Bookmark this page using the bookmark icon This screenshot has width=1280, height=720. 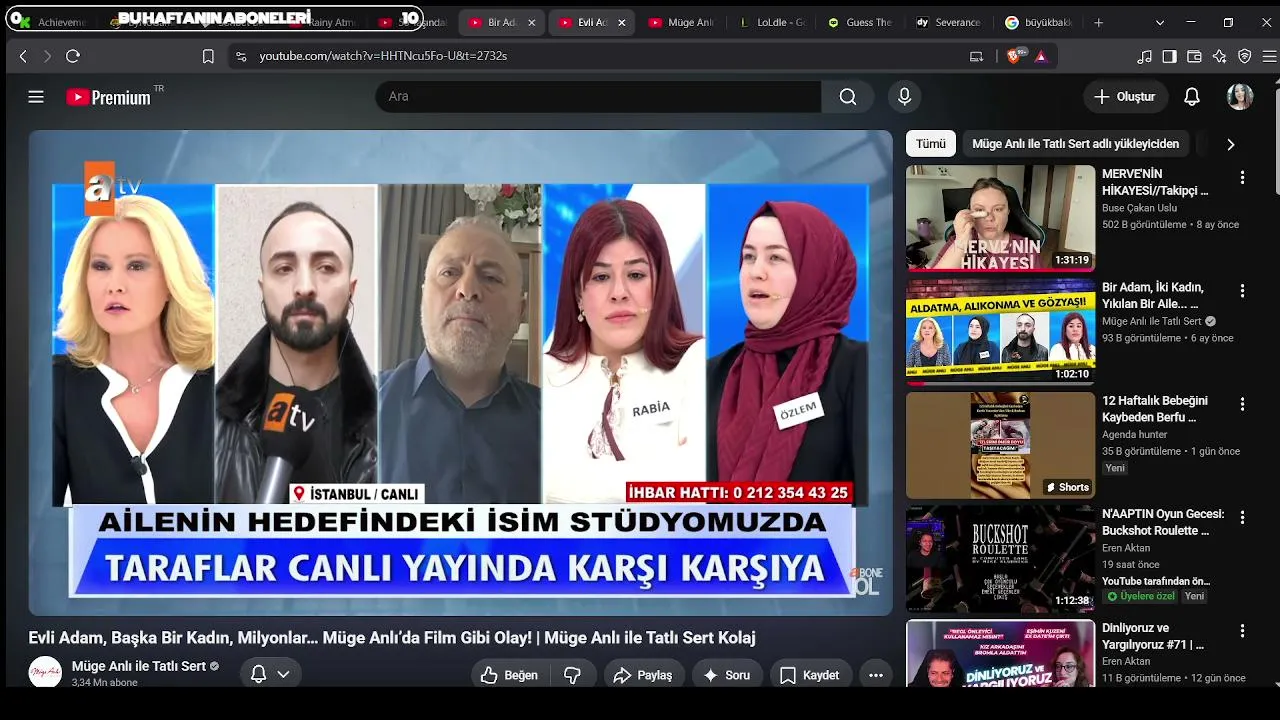[208, 57]
